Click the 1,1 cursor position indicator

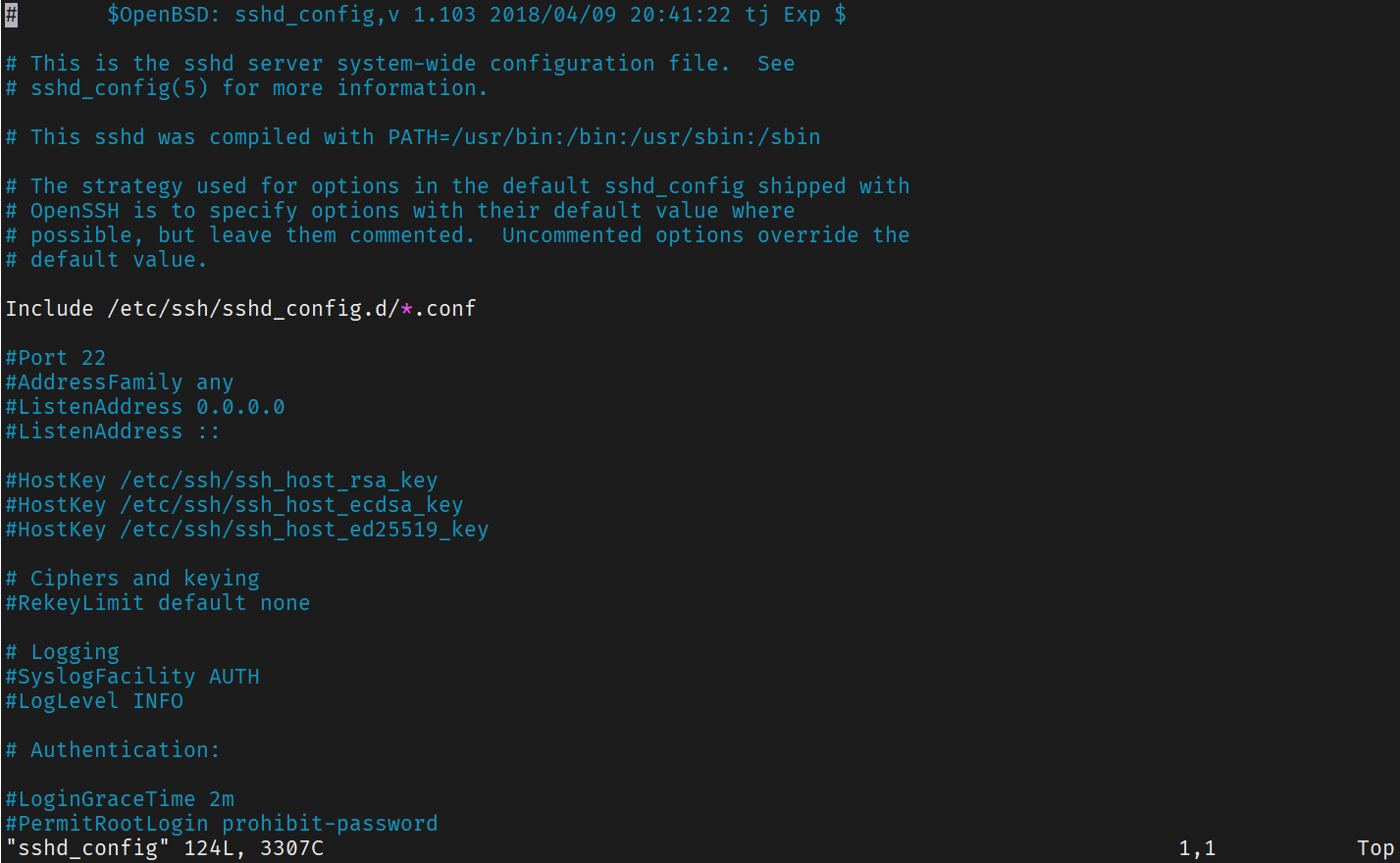click(x=1197, y=848)
